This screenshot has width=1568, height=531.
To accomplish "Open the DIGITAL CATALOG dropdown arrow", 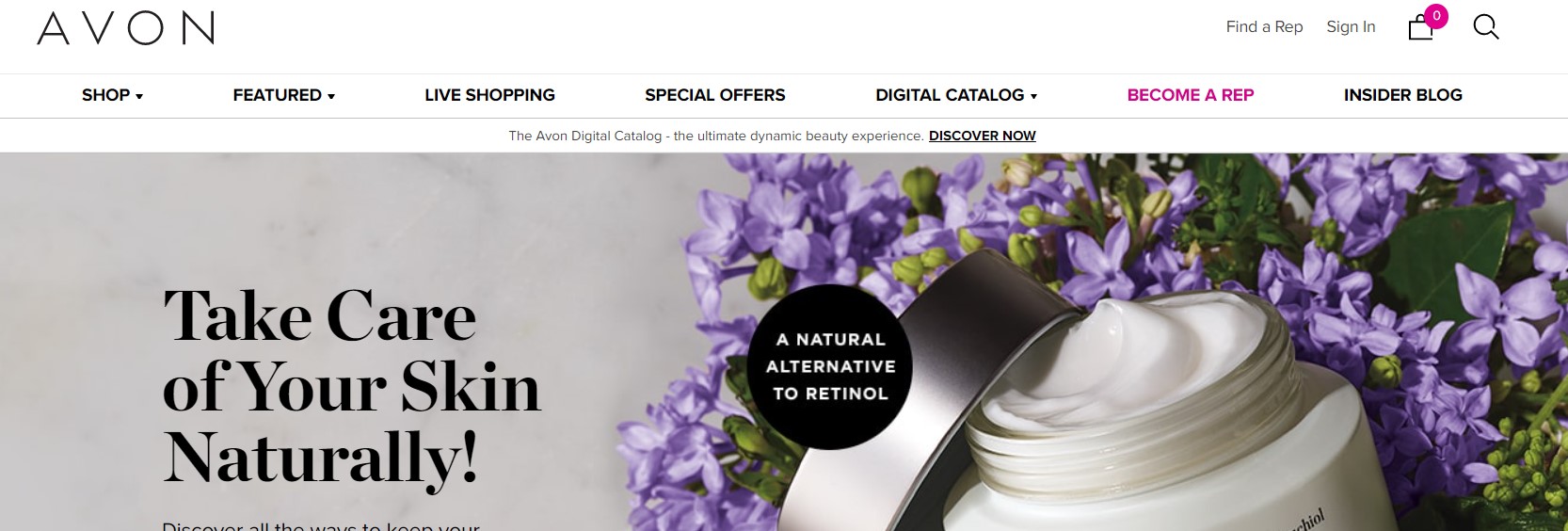I will [1033, 96].
